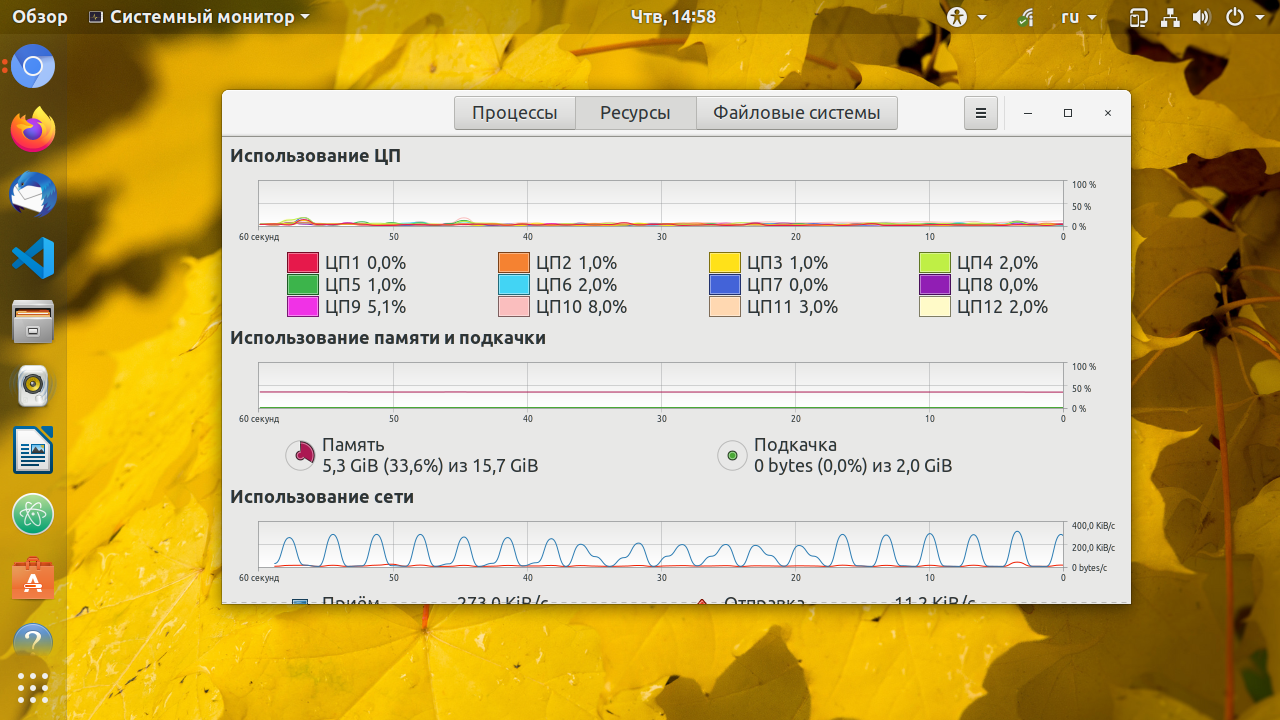Open the volume indicator in top bar
Viewport: 1280px width, 720px height.
coord(1201,17)
